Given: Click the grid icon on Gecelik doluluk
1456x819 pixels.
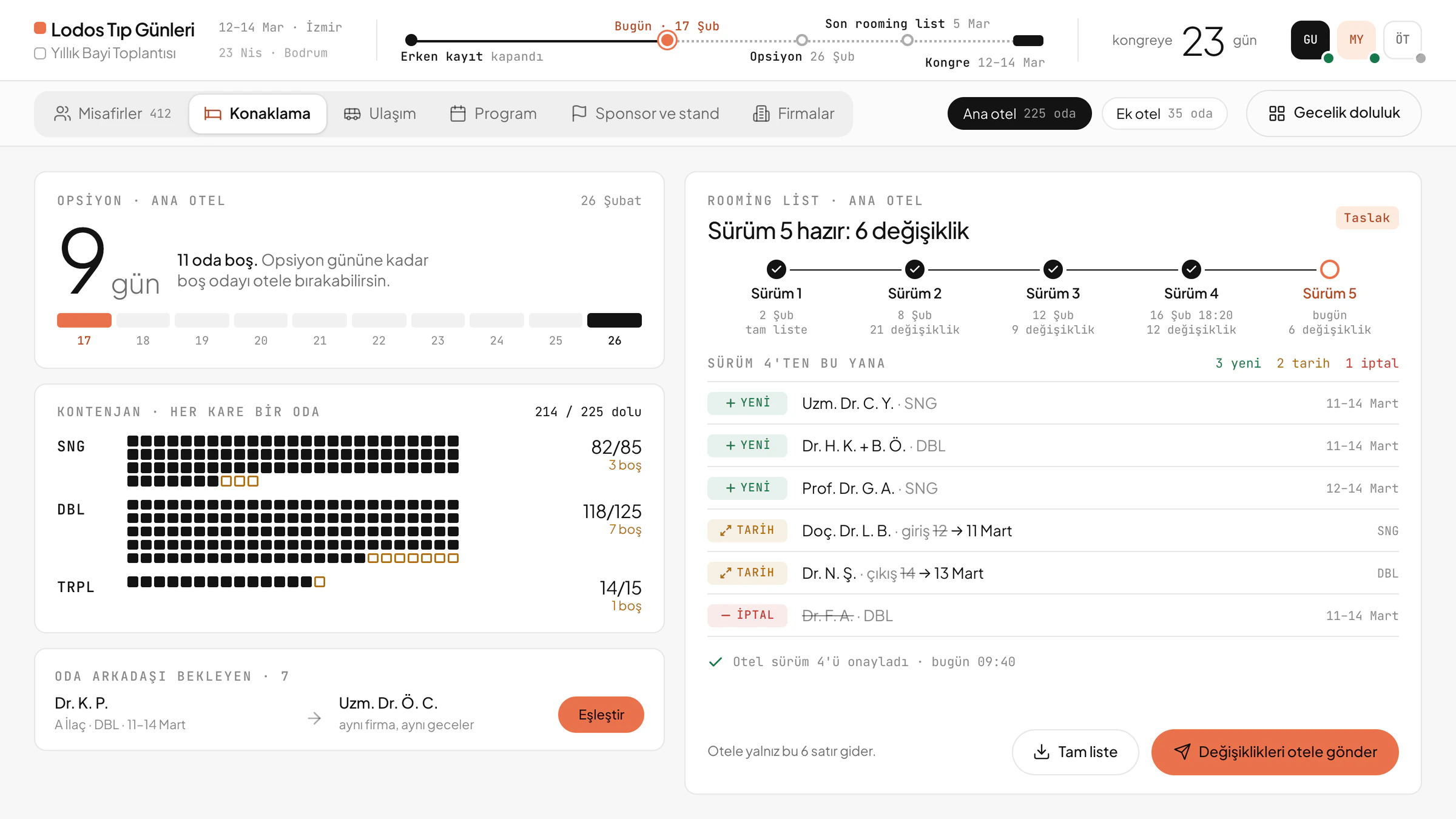Looking at the screenshot, I should 1277,113.
